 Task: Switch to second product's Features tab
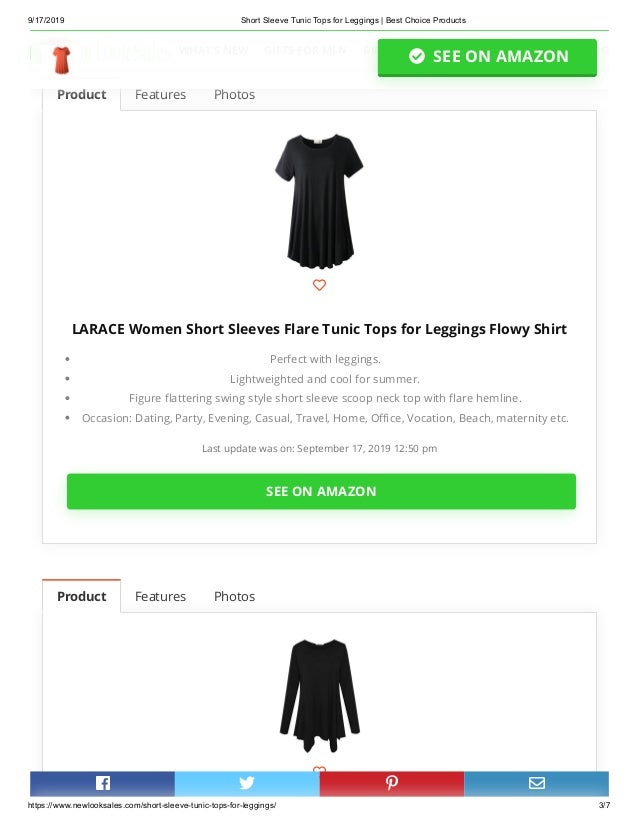pyautogui.click(x=160, y=596)
